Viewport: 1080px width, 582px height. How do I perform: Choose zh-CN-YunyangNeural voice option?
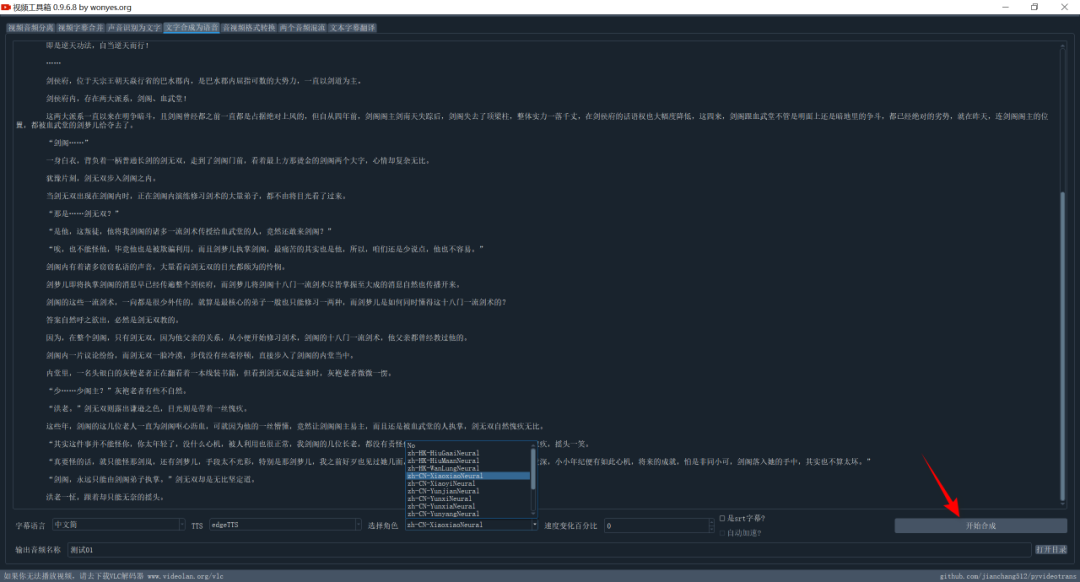468,514
